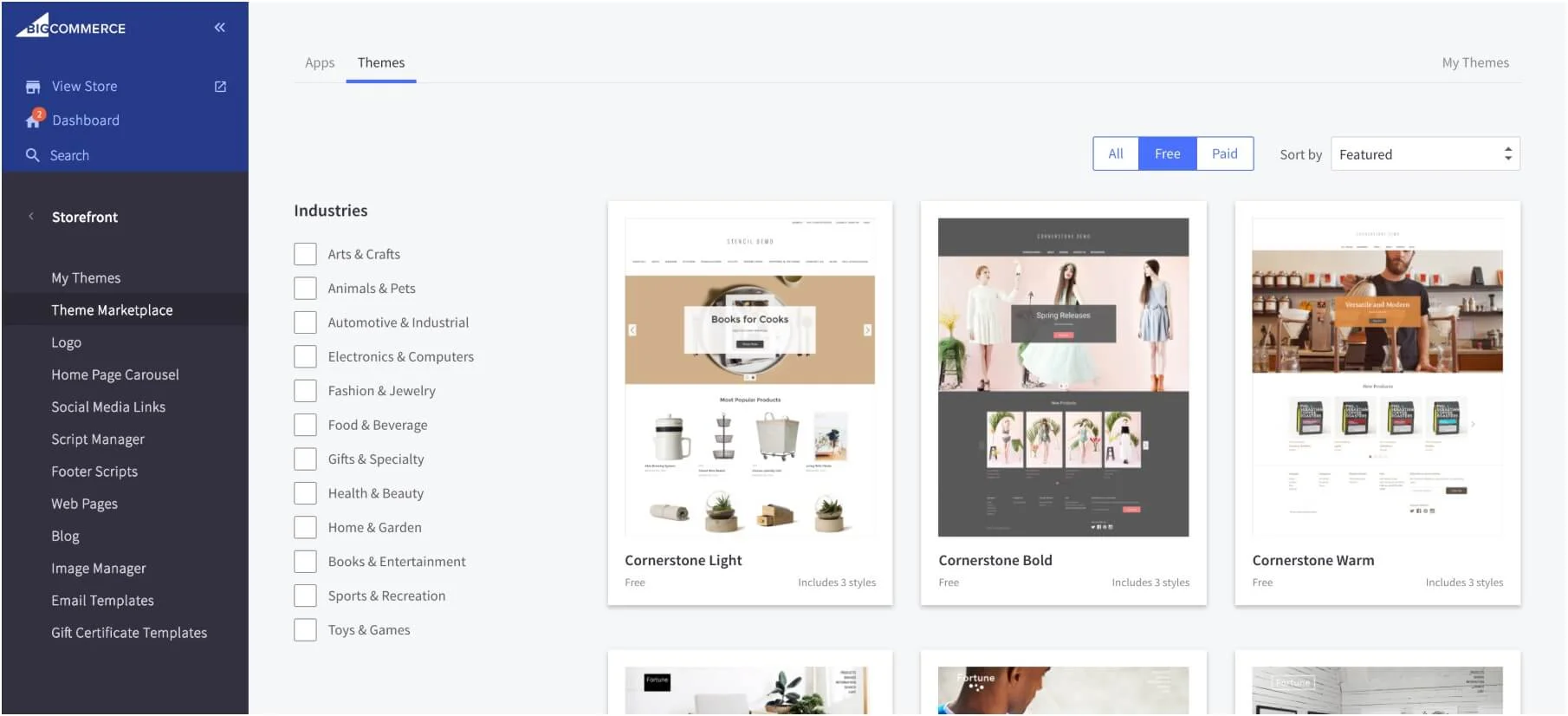Open Social Media Links

click(x=108, y=407)
